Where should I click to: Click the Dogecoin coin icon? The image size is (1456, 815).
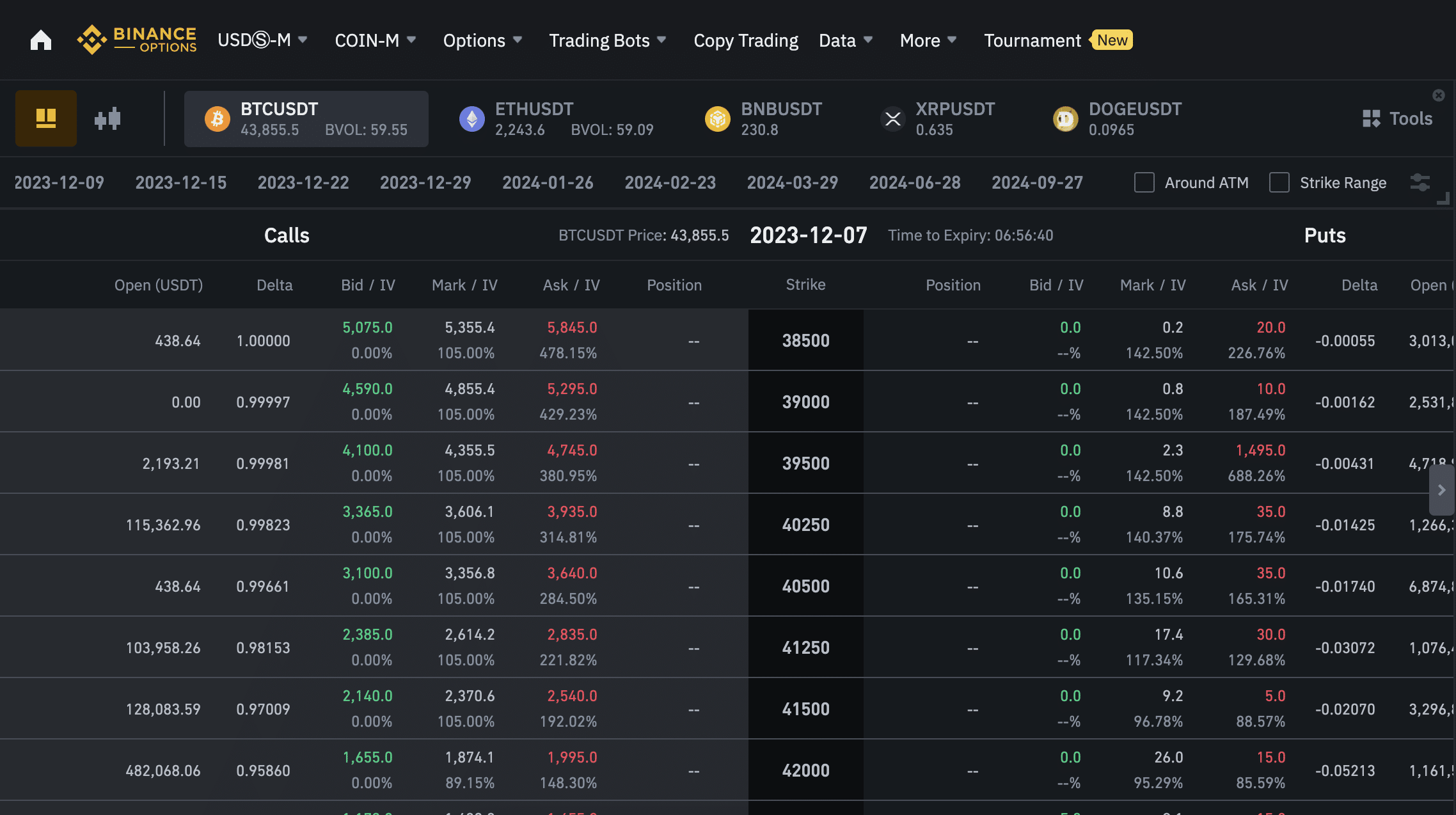[x=1066, y=119]
